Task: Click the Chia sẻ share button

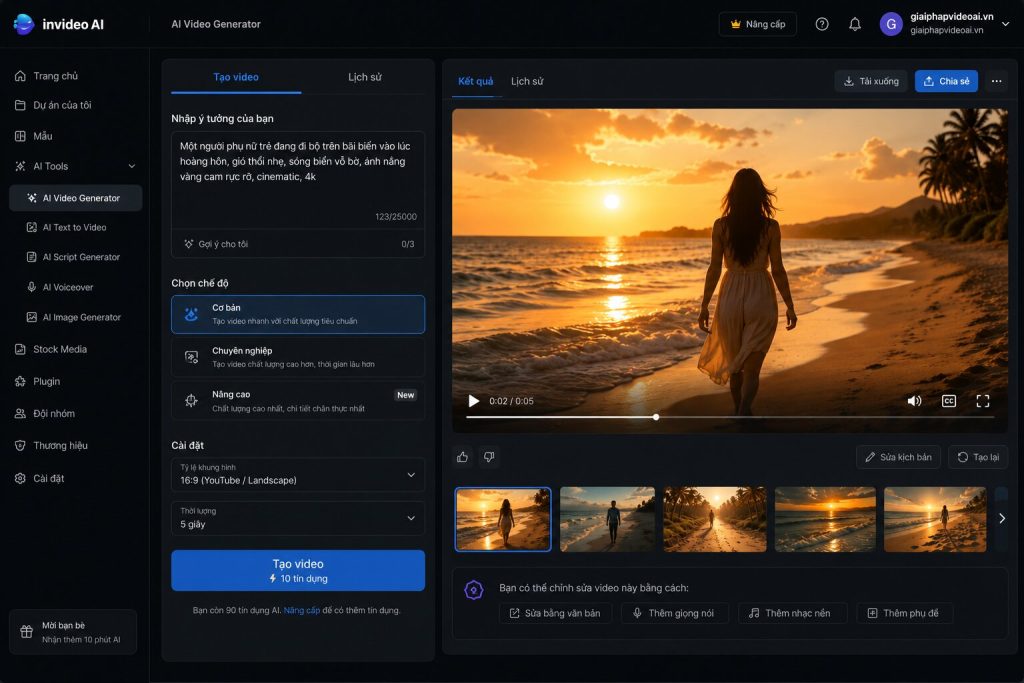Action: 946,81
